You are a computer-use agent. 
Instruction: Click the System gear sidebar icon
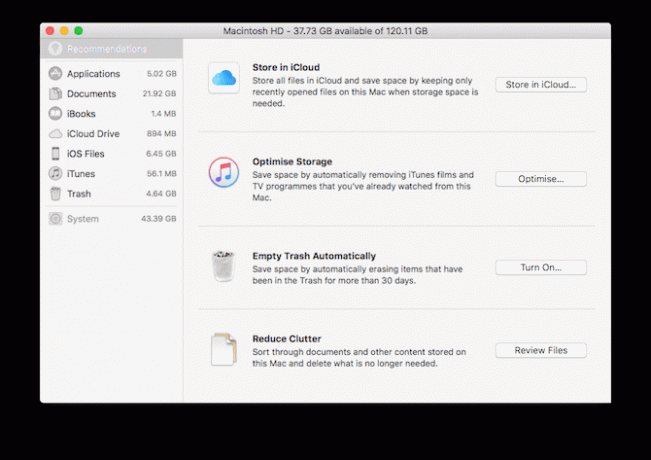(x=55, y=218)
